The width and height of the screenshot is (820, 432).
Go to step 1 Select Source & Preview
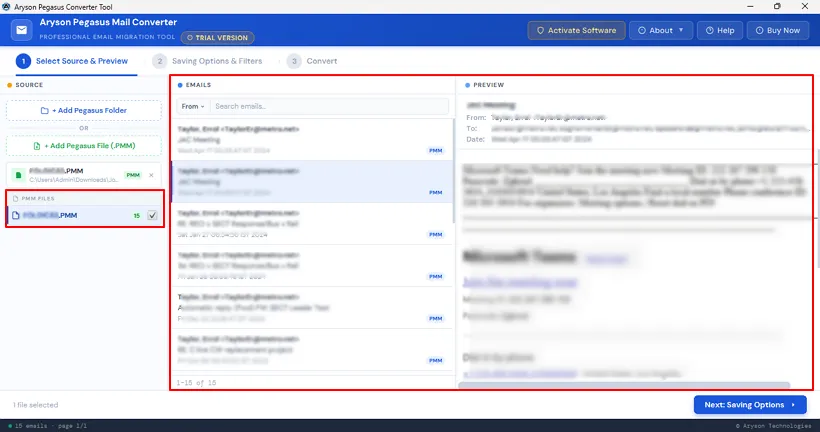click(72, 61)
